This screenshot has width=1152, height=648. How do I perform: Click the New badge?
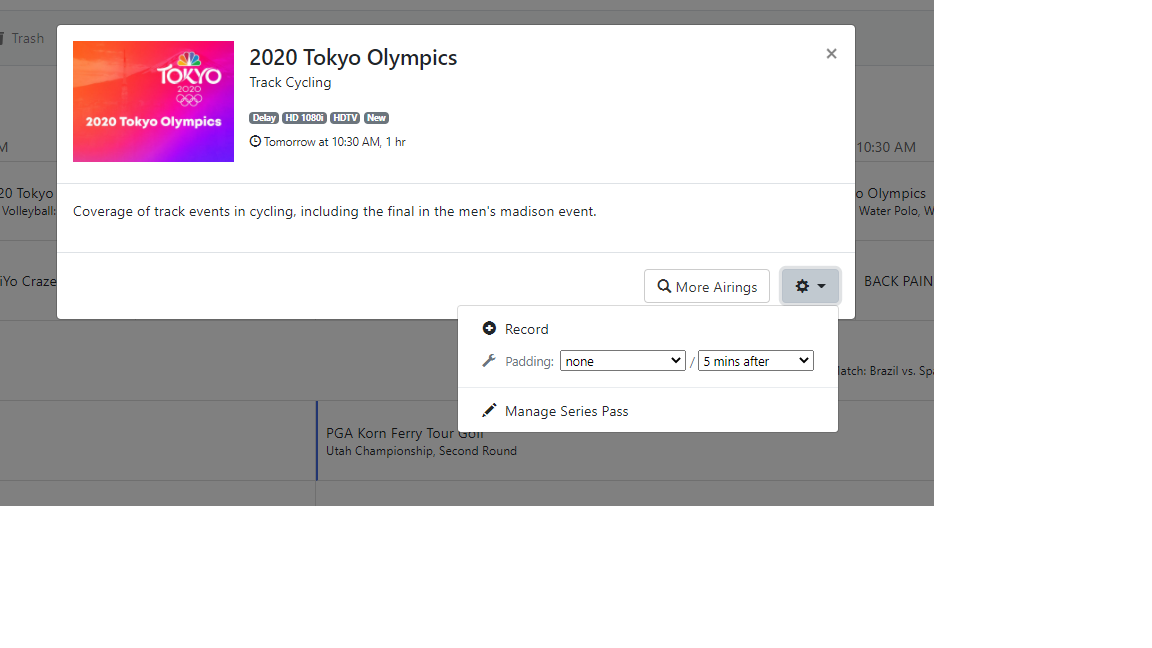coord(376,118)
